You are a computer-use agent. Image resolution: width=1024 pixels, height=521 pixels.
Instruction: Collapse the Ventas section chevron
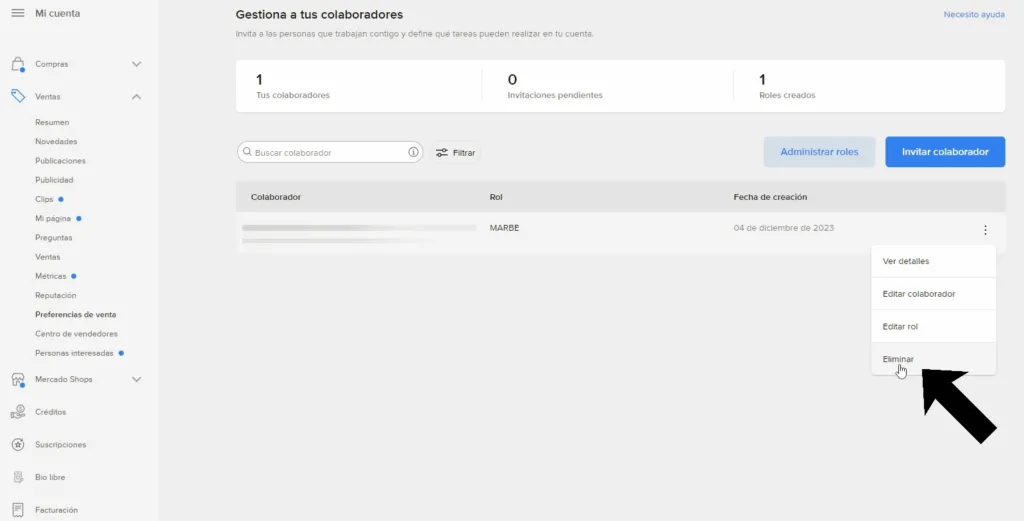point(136,97)
